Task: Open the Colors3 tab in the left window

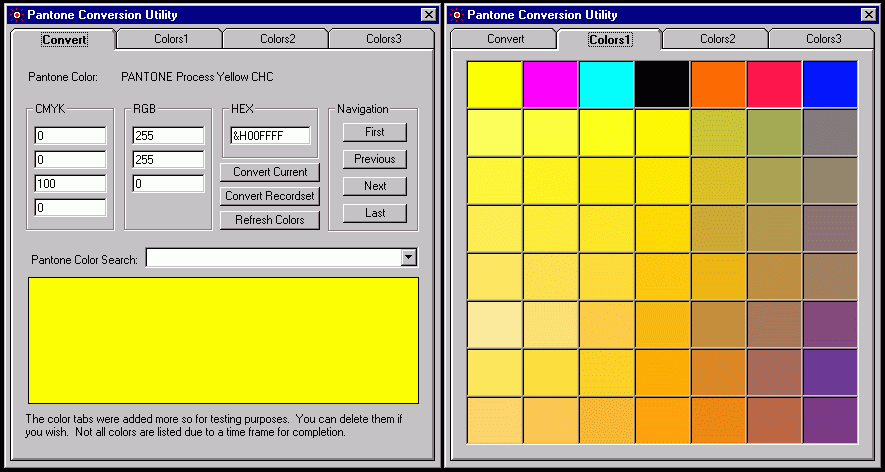Action: 383,39
